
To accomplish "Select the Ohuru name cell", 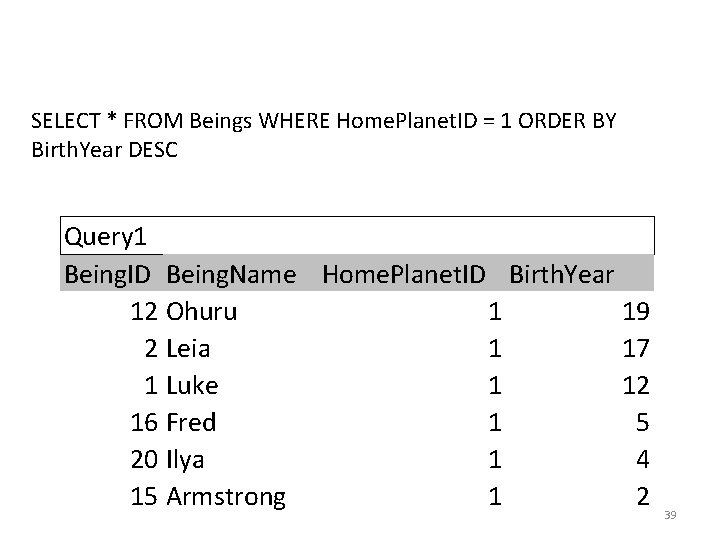I will [x=202, y=312].
